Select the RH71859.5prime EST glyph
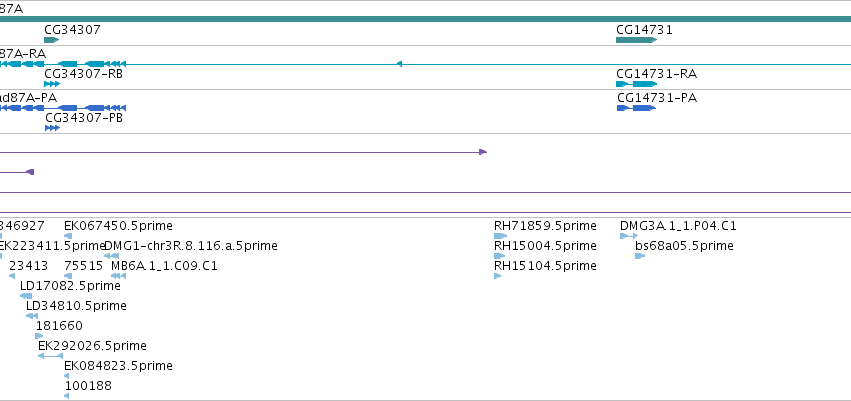The image size is (851, 401). 500,236
